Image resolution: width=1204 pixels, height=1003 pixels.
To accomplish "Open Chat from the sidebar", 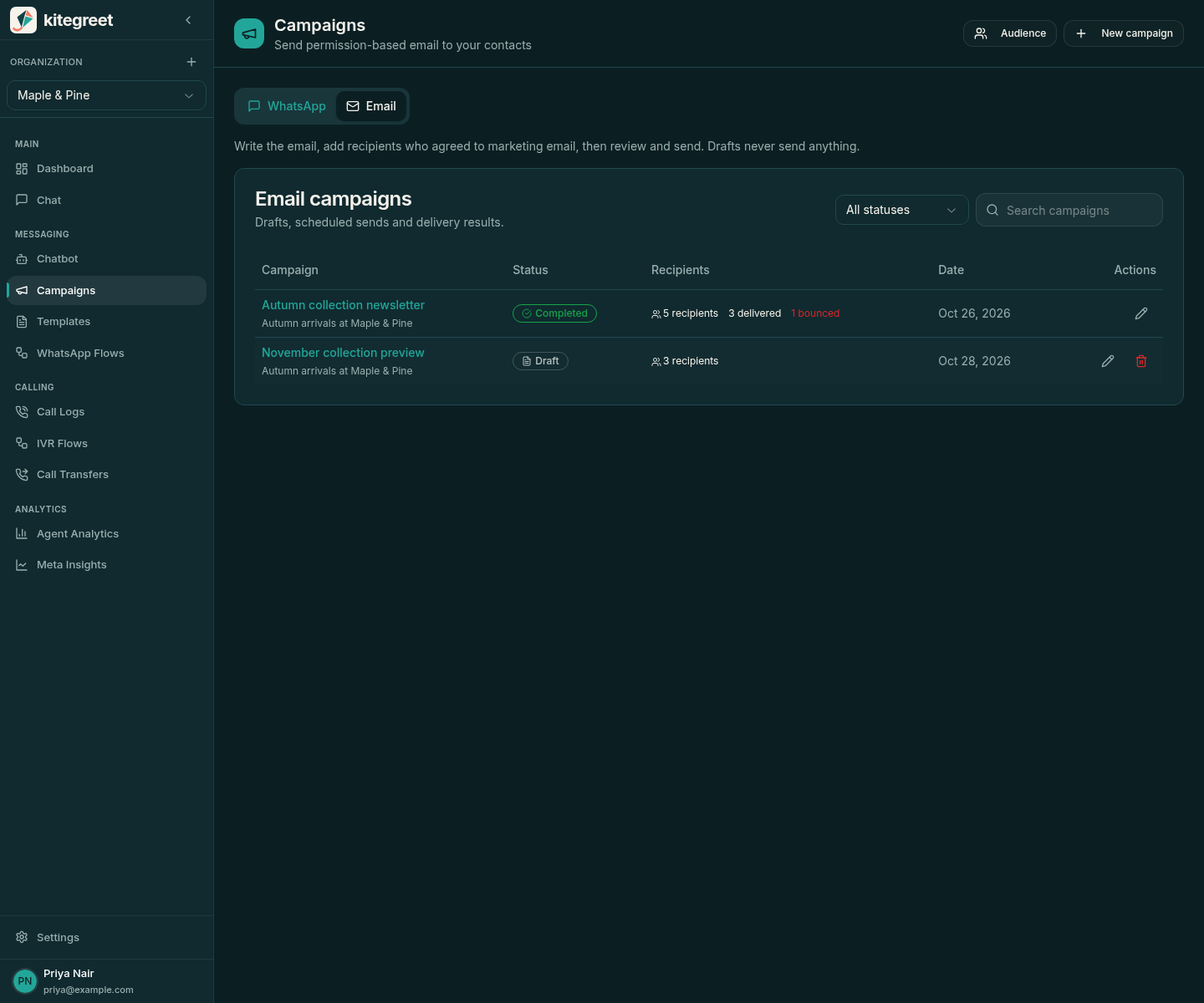I will click(x=106, y=201).
